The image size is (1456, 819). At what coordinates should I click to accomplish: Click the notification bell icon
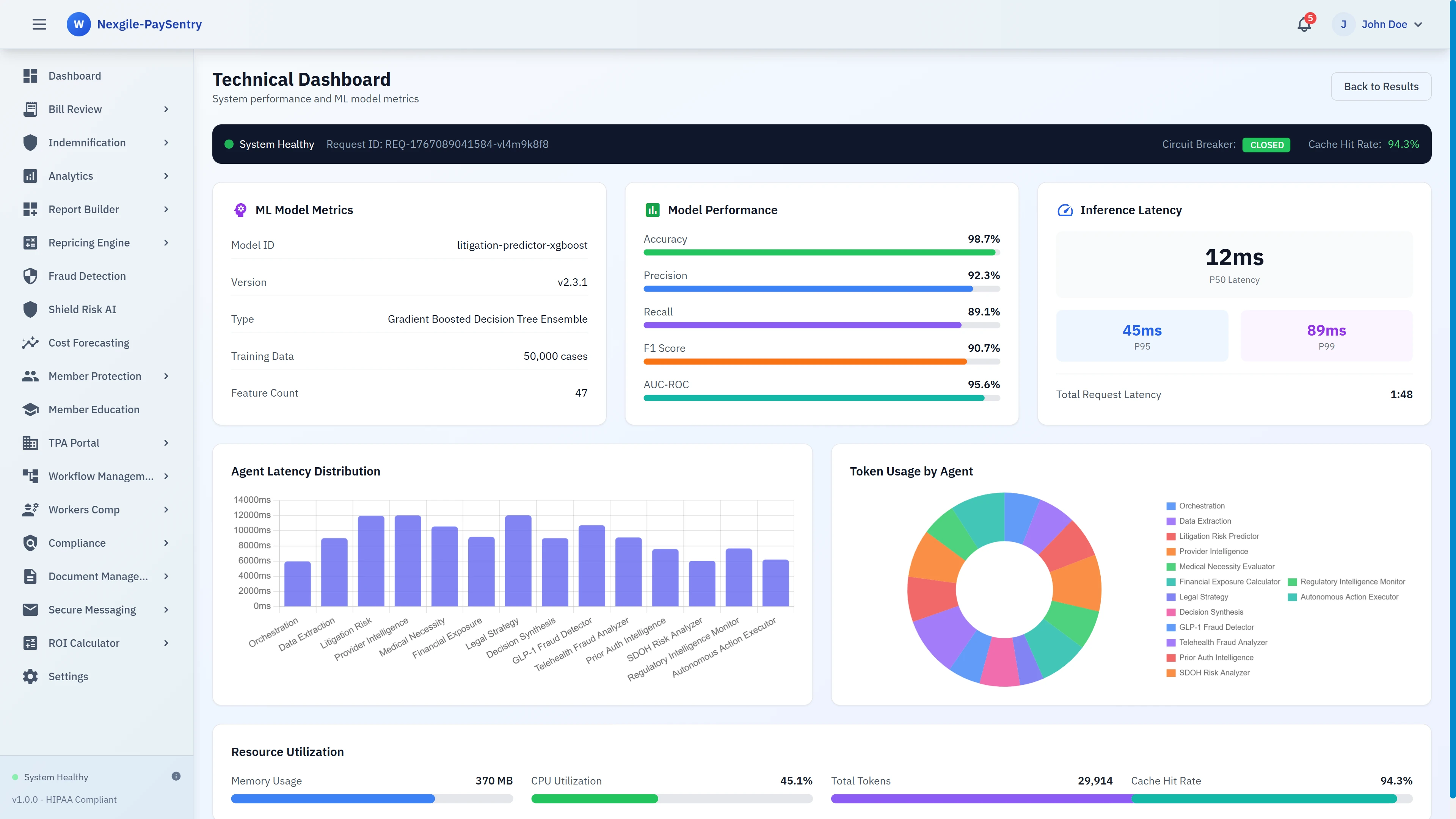click(1304, 24)
